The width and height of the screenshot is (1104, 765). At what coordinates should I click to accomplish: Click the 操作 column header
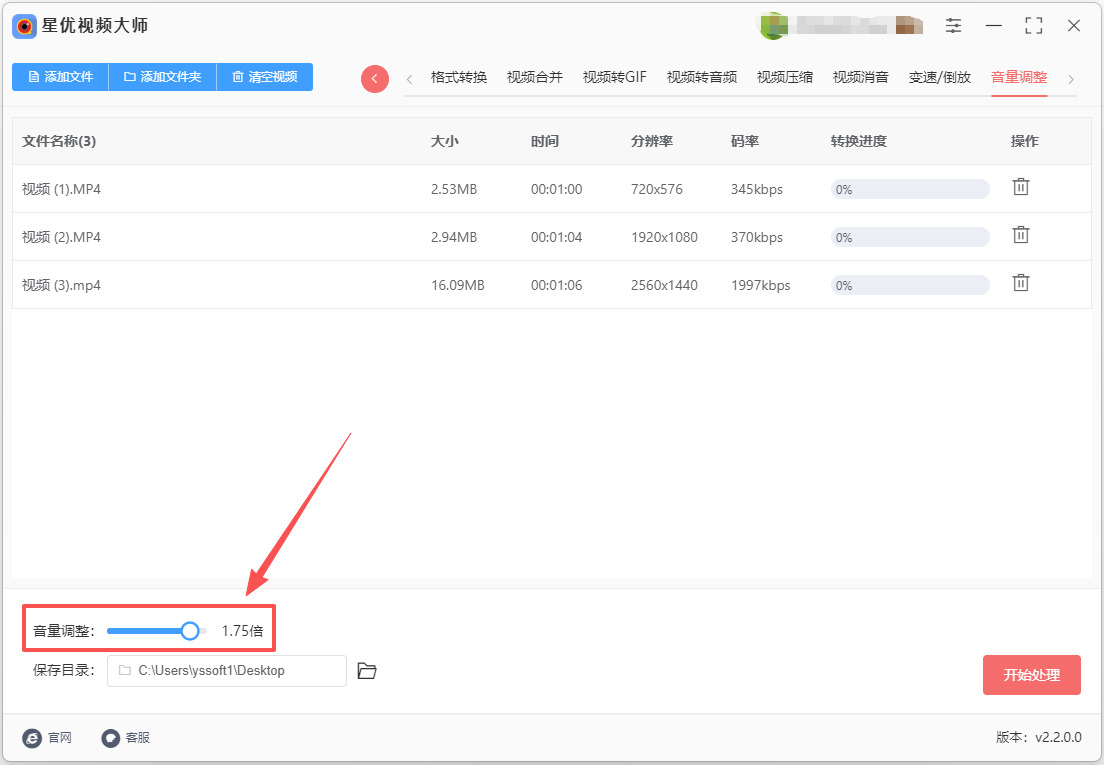(x=1024, y=141)
